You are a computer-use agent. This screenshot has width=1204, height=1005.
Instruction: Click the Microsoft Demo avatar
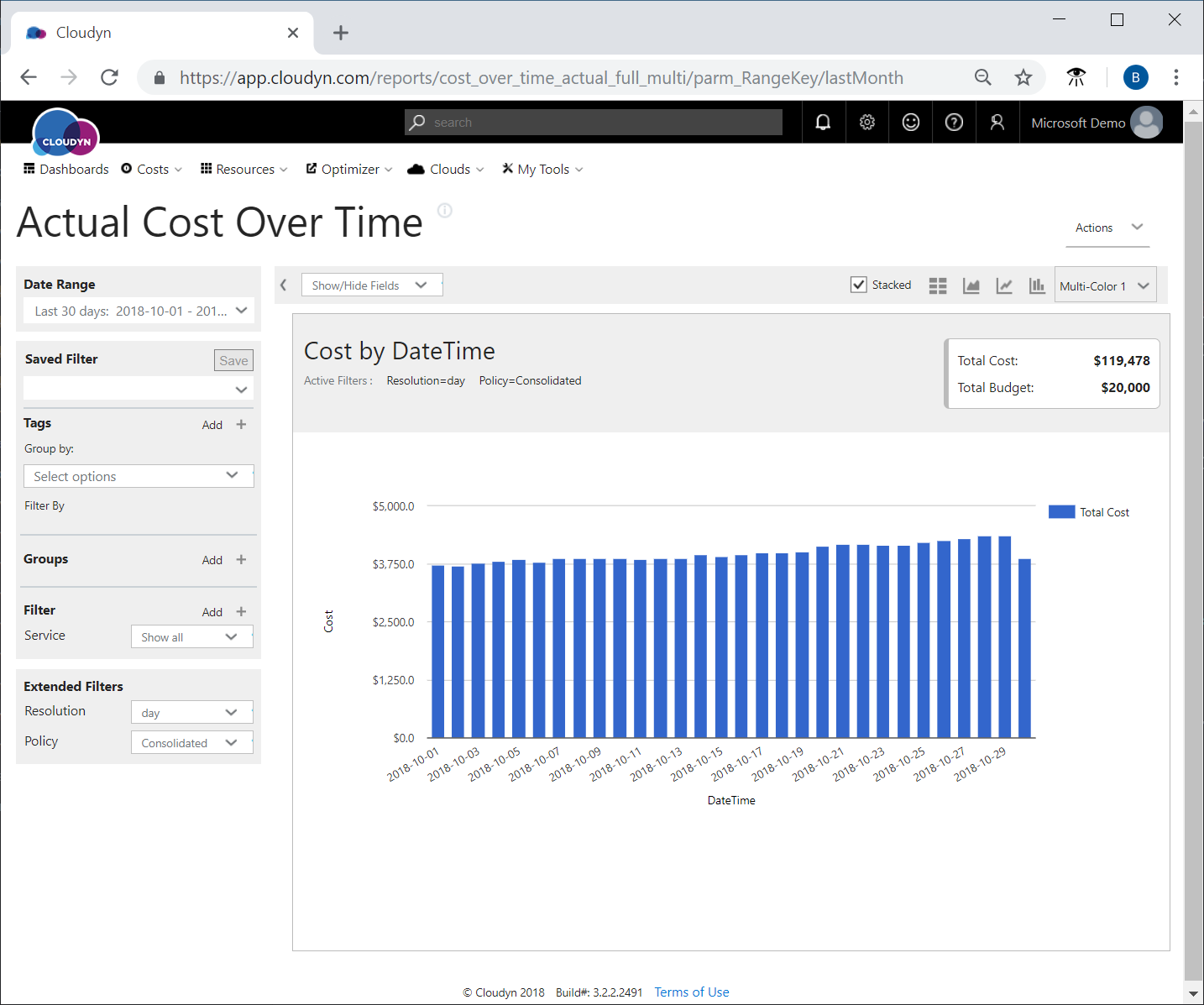(1146, 123)
